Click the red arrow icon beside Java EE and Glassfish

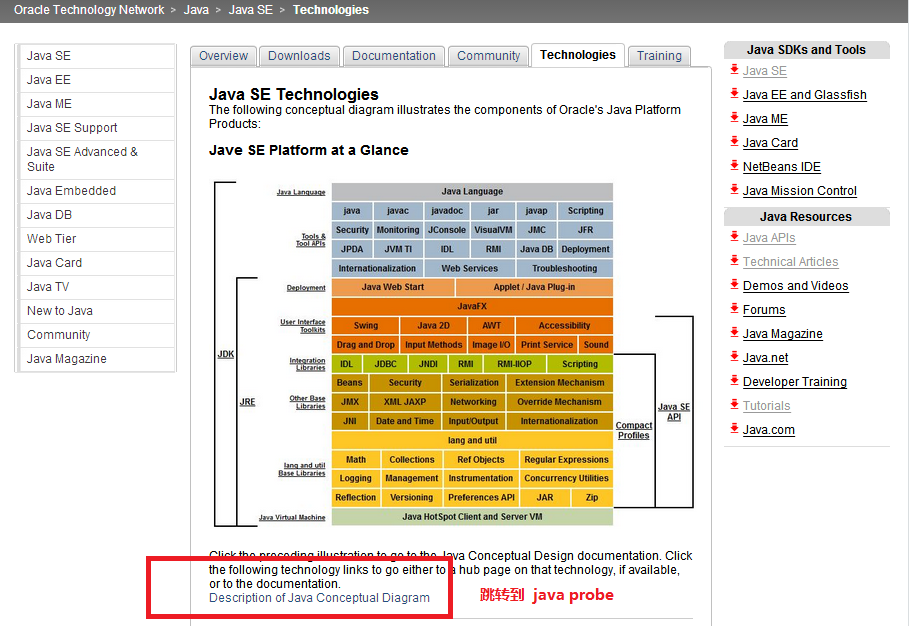click(734, 93)
